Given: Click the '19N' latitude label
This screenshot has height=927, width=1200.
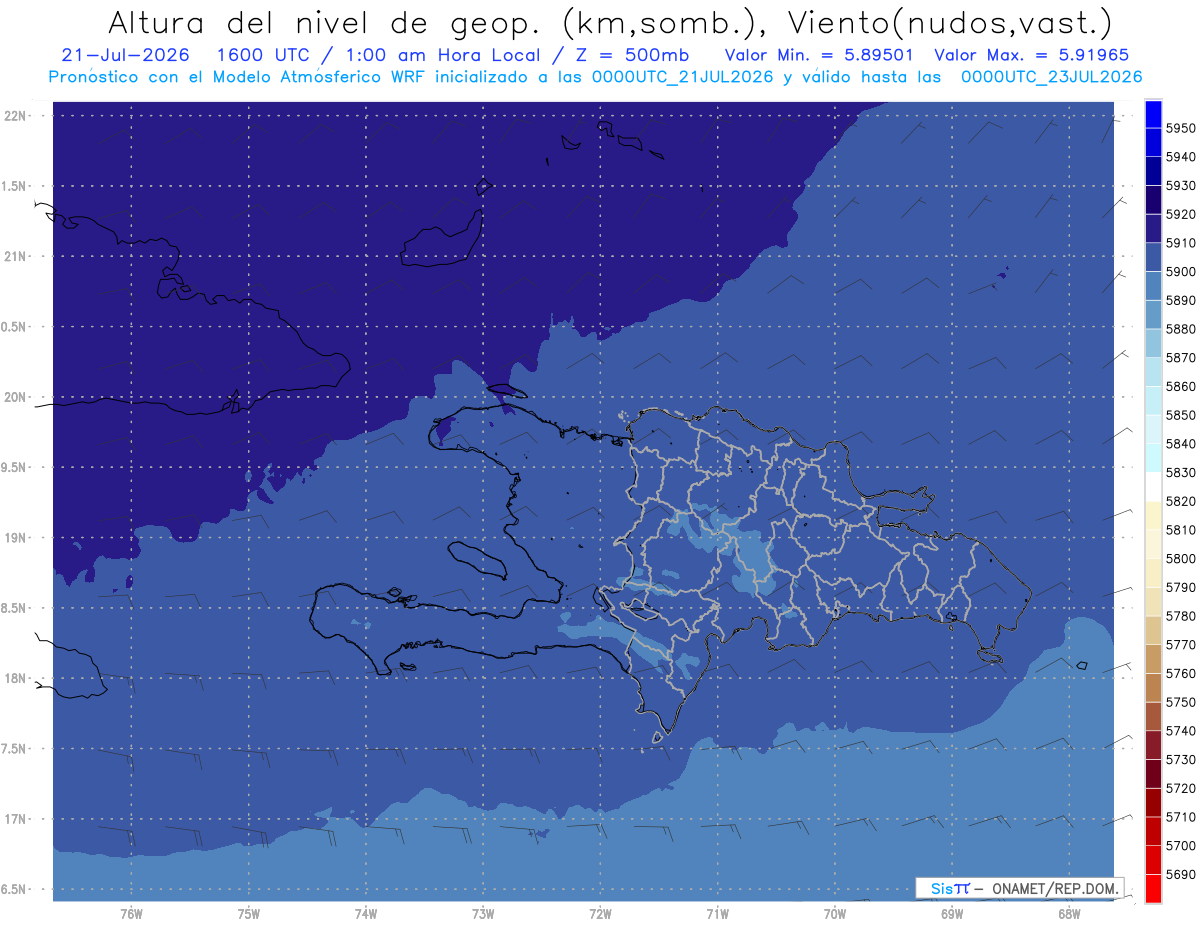Looking at the screenshot, I should 17,538.
